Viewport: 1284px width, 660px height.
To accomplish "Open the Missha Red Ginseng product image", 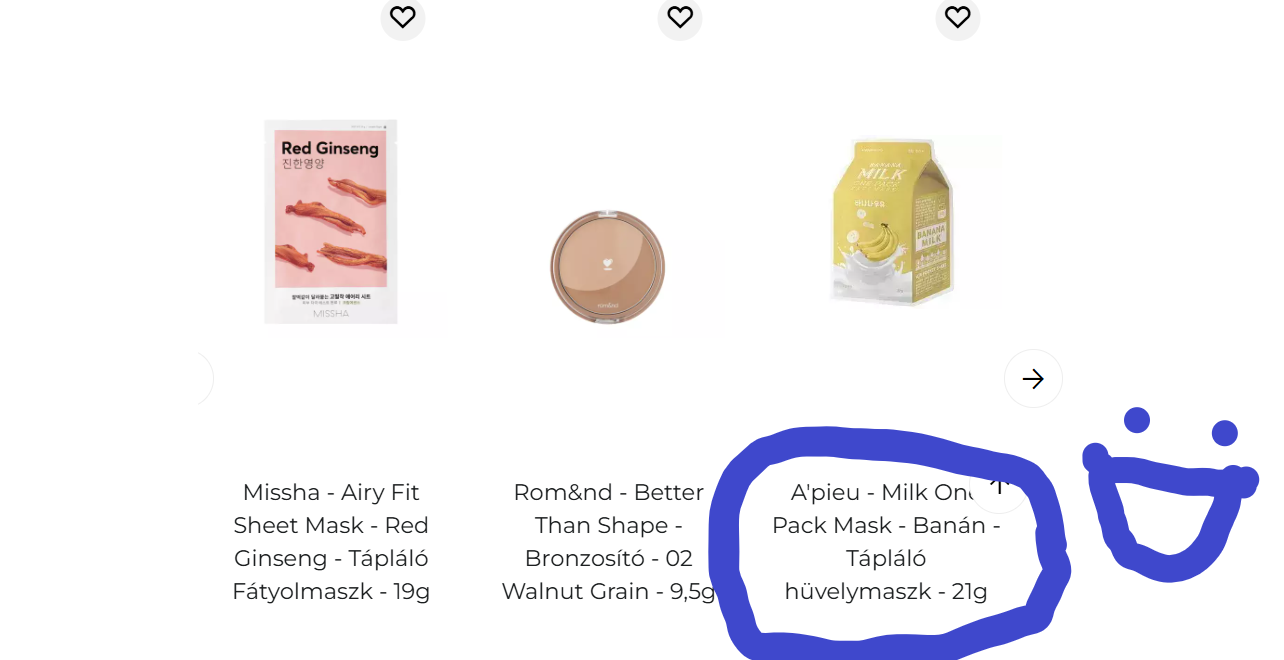I will point(331,222).
